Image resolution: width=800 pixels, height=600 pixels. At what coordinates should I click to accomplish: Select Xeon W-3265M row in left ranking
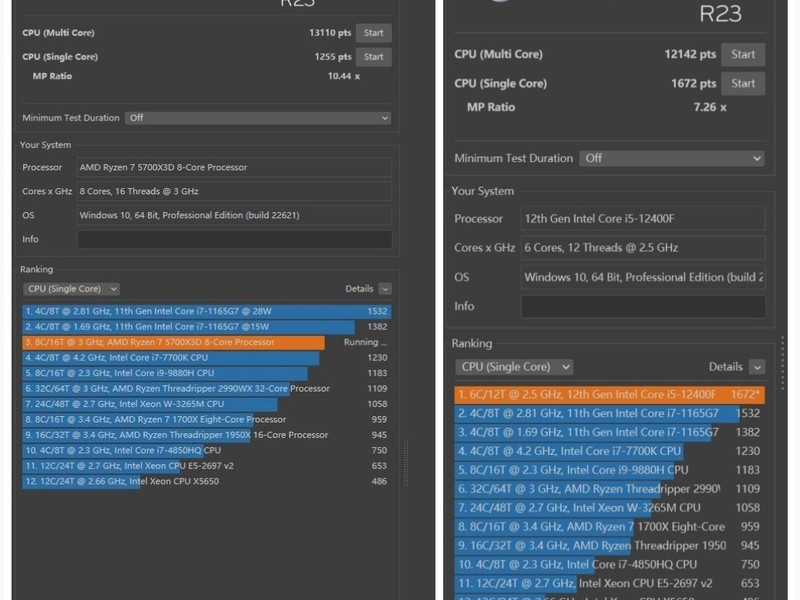(x=207, y=404)
